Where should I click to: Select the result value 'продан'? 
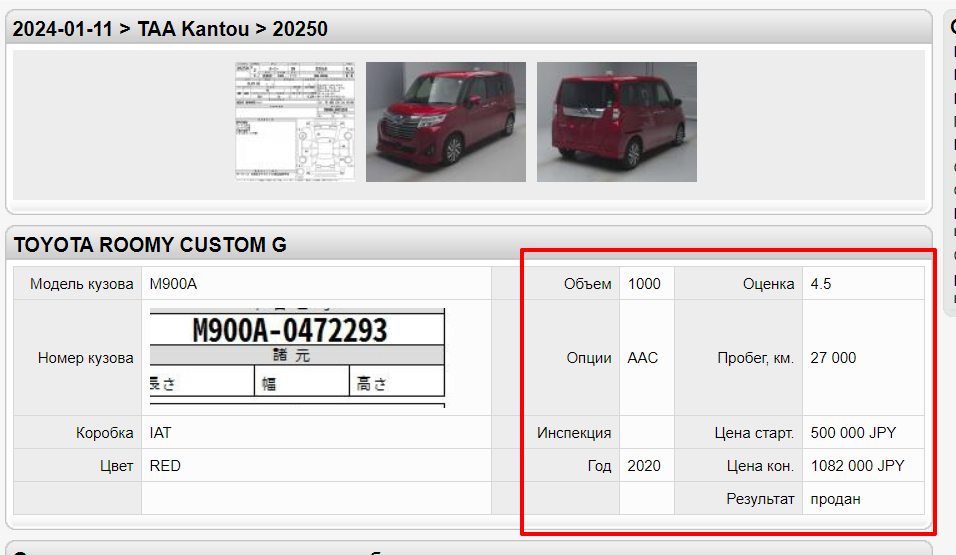[835, 499]
